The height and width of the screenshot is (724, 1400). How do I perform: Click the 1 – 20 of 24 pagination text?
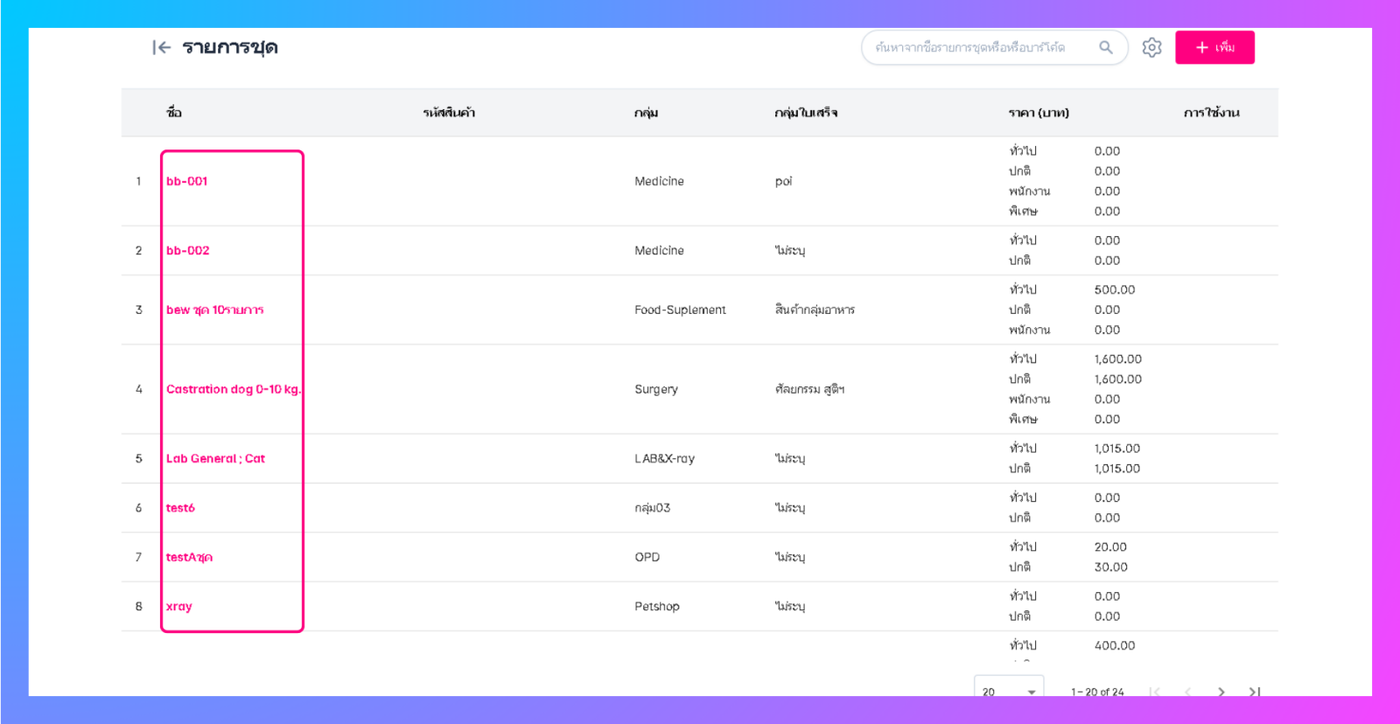tap(1097, 691)
